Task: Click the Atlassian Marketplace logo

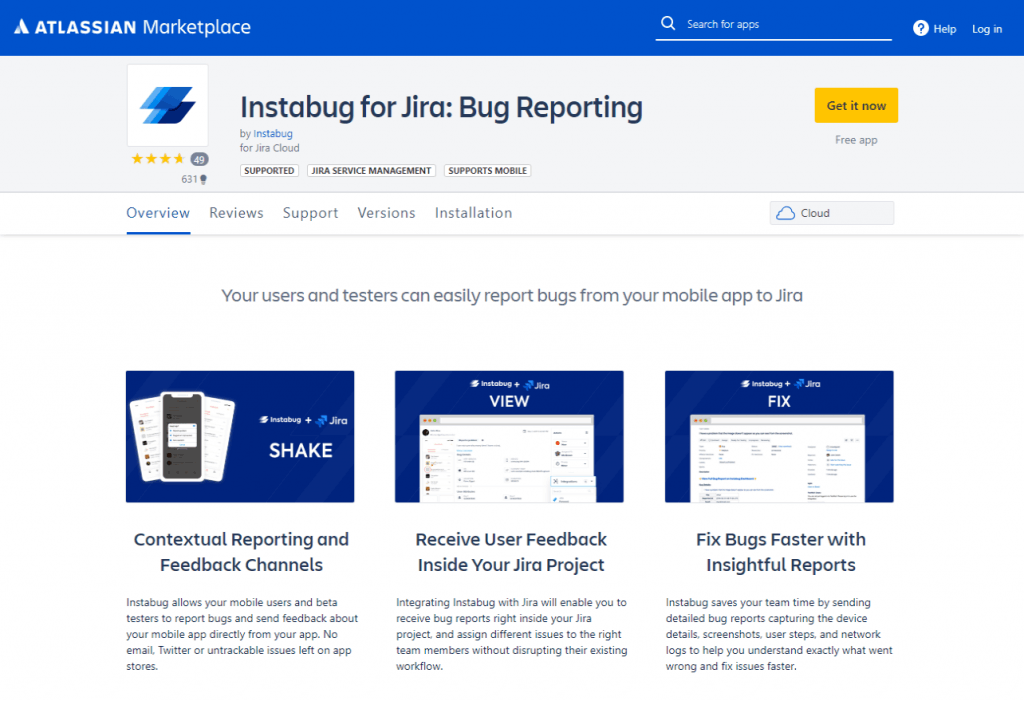Action: click(133, 27)
